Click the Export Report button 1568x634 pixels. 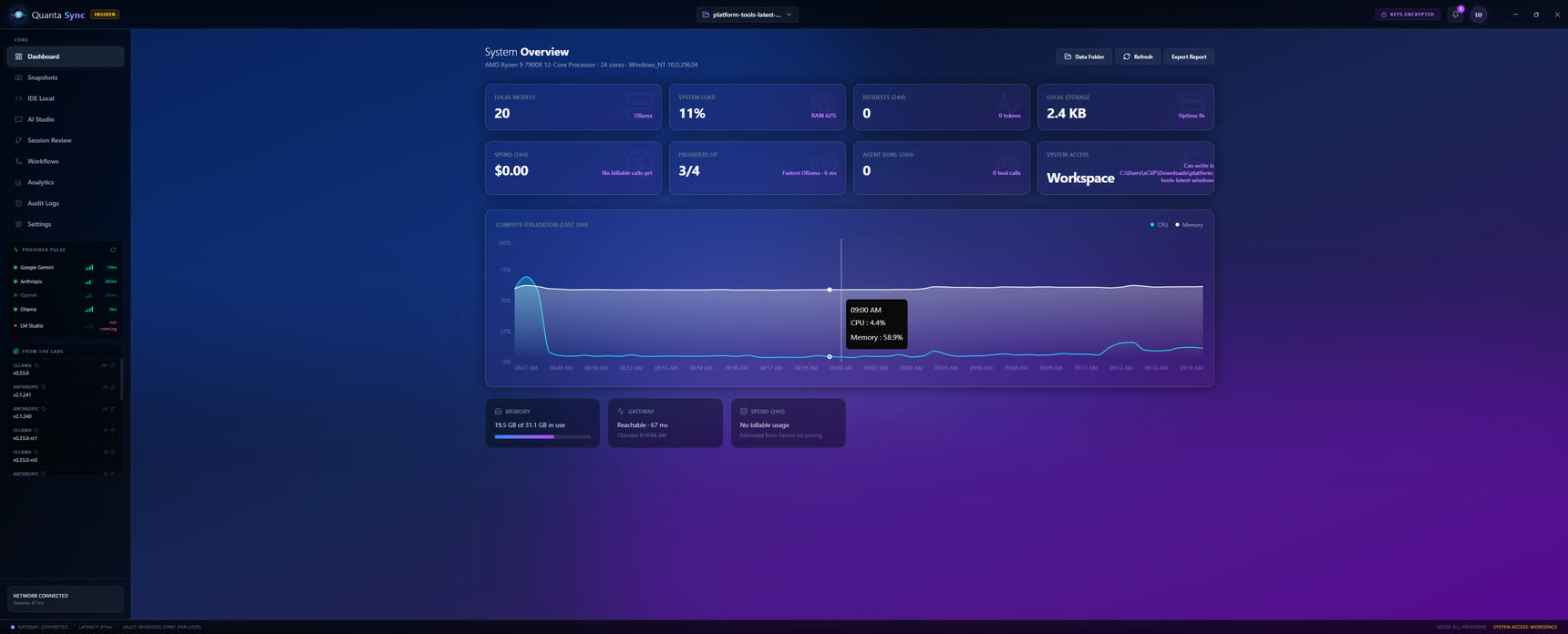(1189, 56)
